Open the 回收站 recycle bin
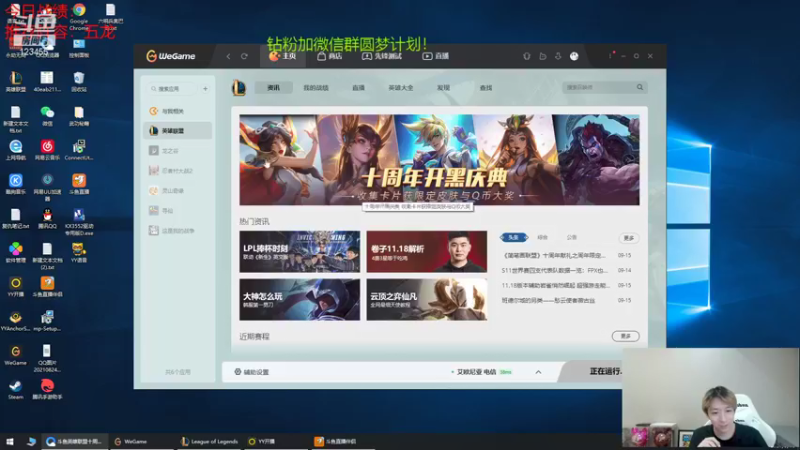Screen dimensions: 800x450 79,82
